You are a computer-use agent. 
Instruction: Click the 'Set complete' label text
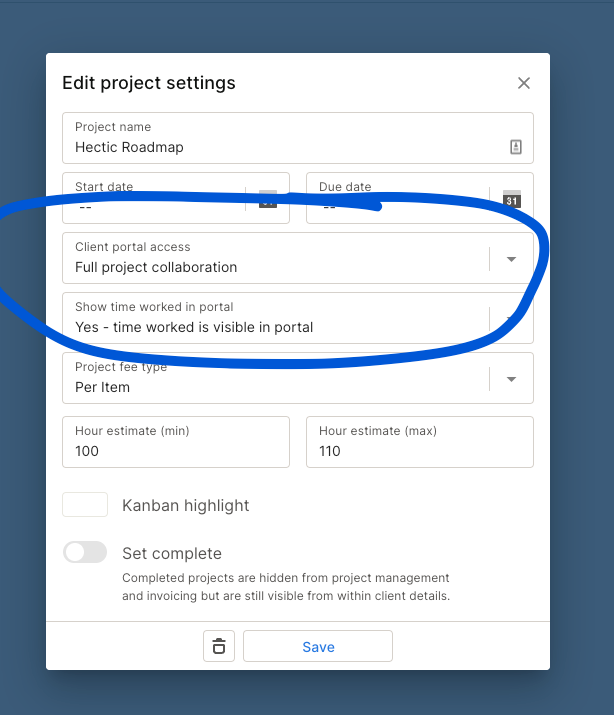click(172, 553)
